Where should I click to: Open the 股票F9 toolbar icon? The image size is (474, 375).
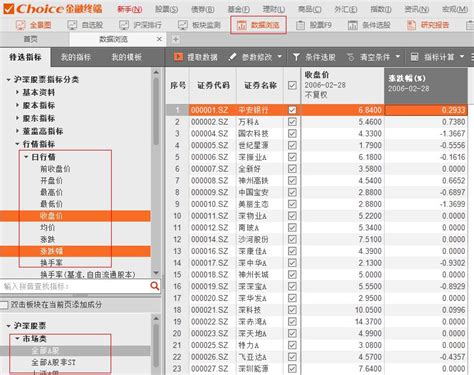(x=300, y=25)
